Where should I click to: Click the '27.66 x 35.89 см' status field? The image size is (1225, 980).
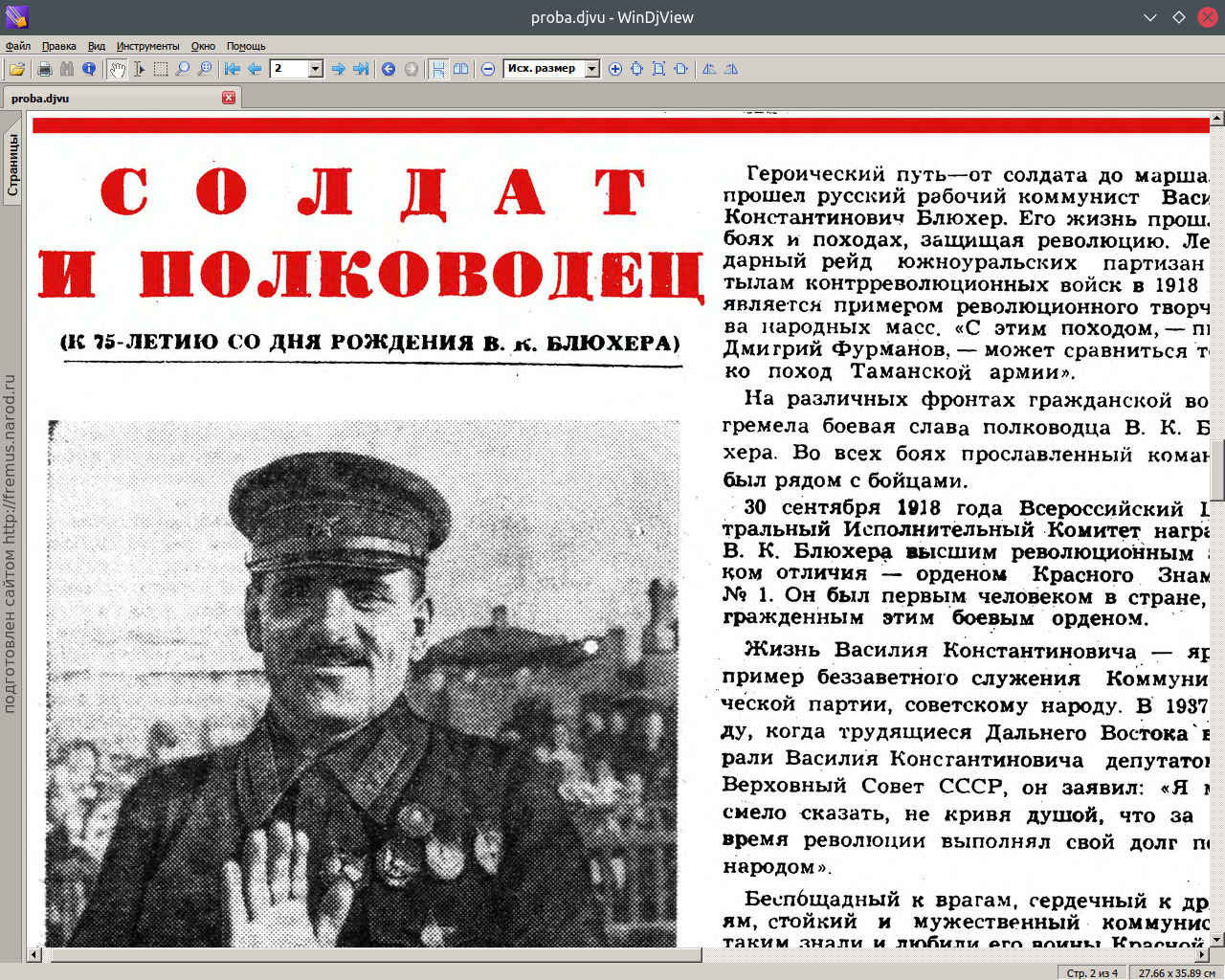1177,972
